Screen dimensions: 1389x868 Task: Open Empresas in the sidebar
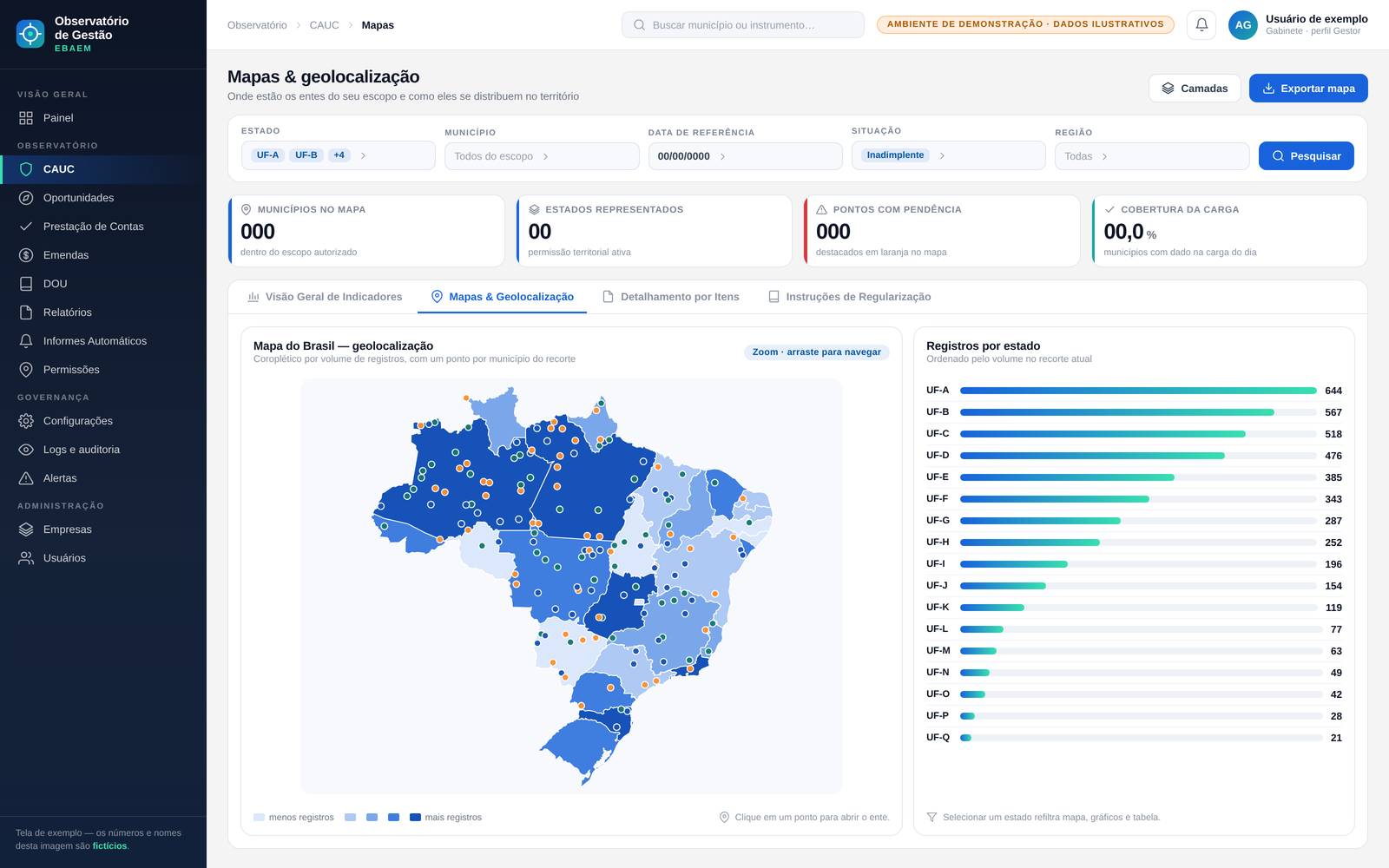click(x=103, y=529)
